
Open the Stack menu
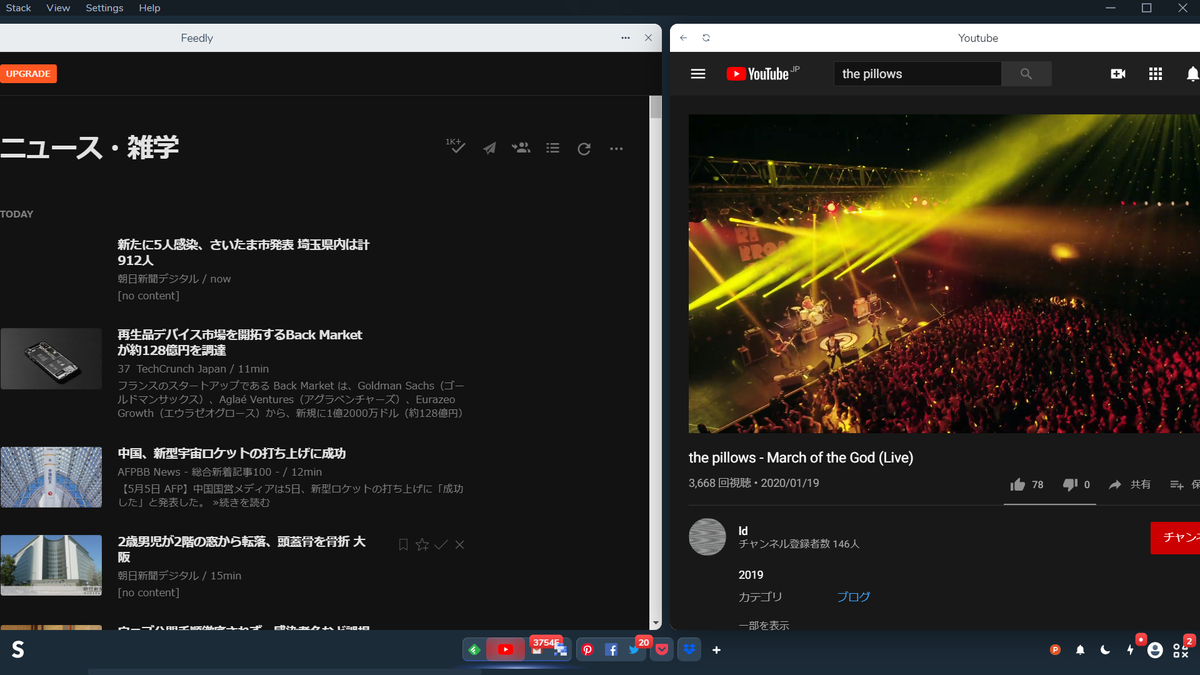tap(18, 8)
